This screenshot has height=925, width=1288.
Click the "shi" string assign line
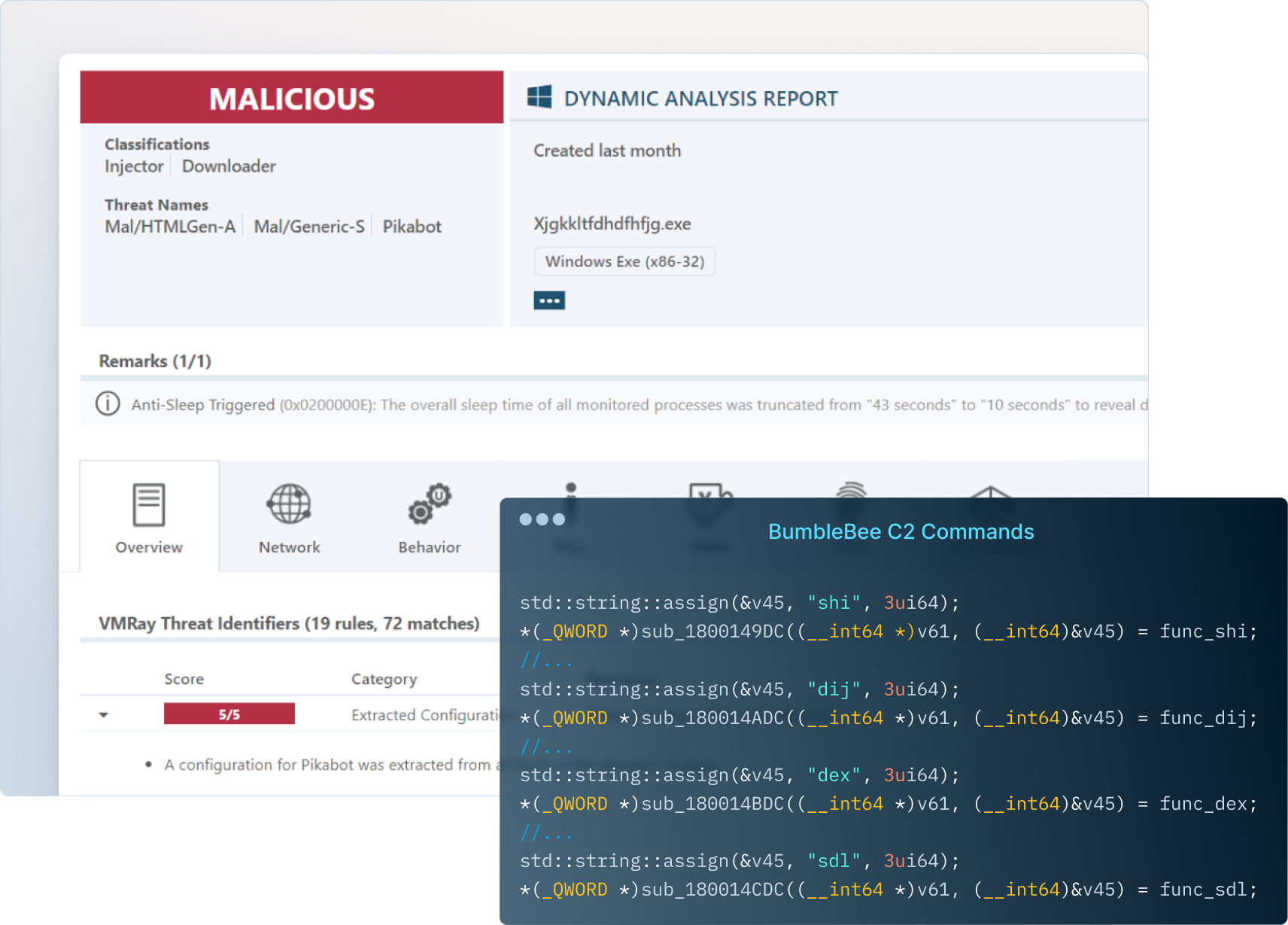pos(740,603)
